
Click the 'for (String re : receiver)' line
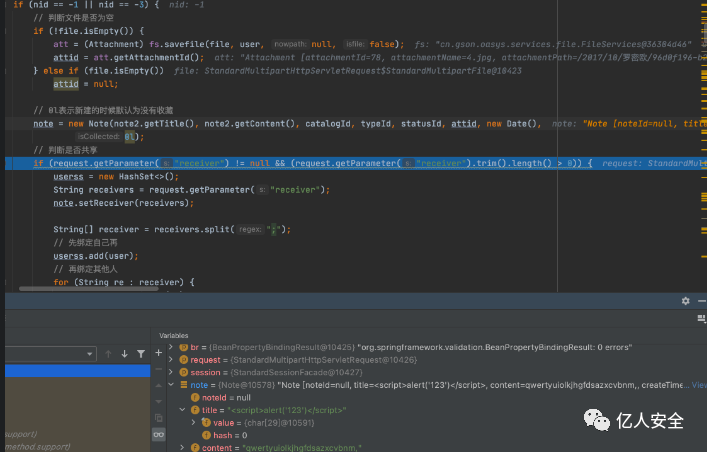coord(124,282)
